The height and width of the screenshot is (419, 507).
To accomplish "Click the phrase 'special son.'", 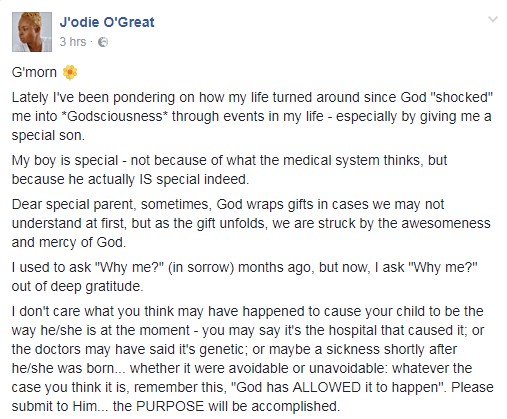I will (48, 135).
